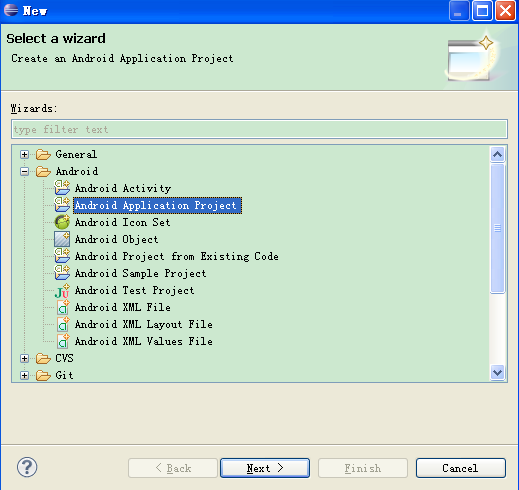Click the Eclipse icon in title bar
Image resolution: width=519 pixels, height=490 pixels.
11,10
